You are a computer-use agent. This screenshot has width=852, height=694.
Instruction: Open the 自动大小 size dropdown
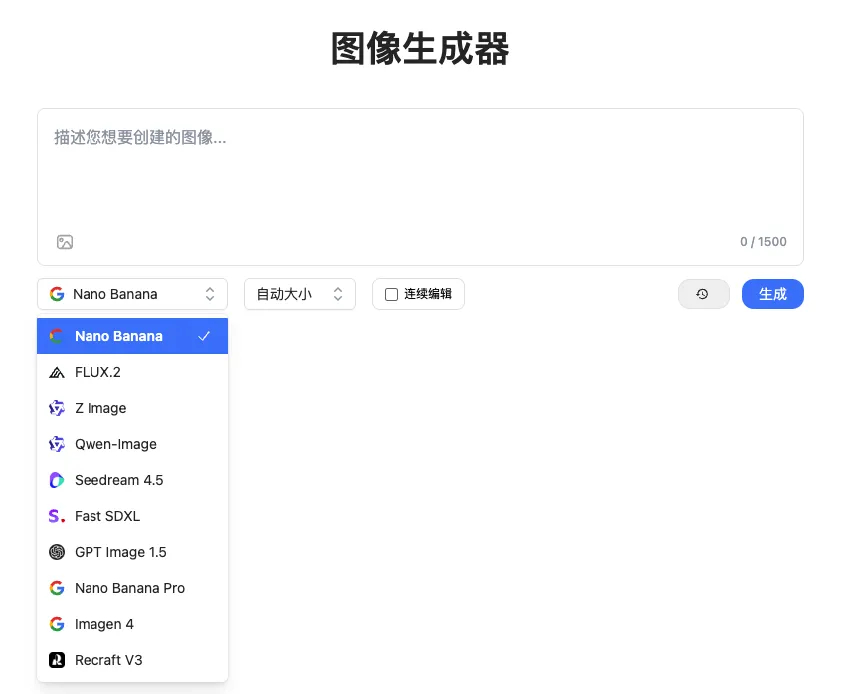[x=299, y=294]
